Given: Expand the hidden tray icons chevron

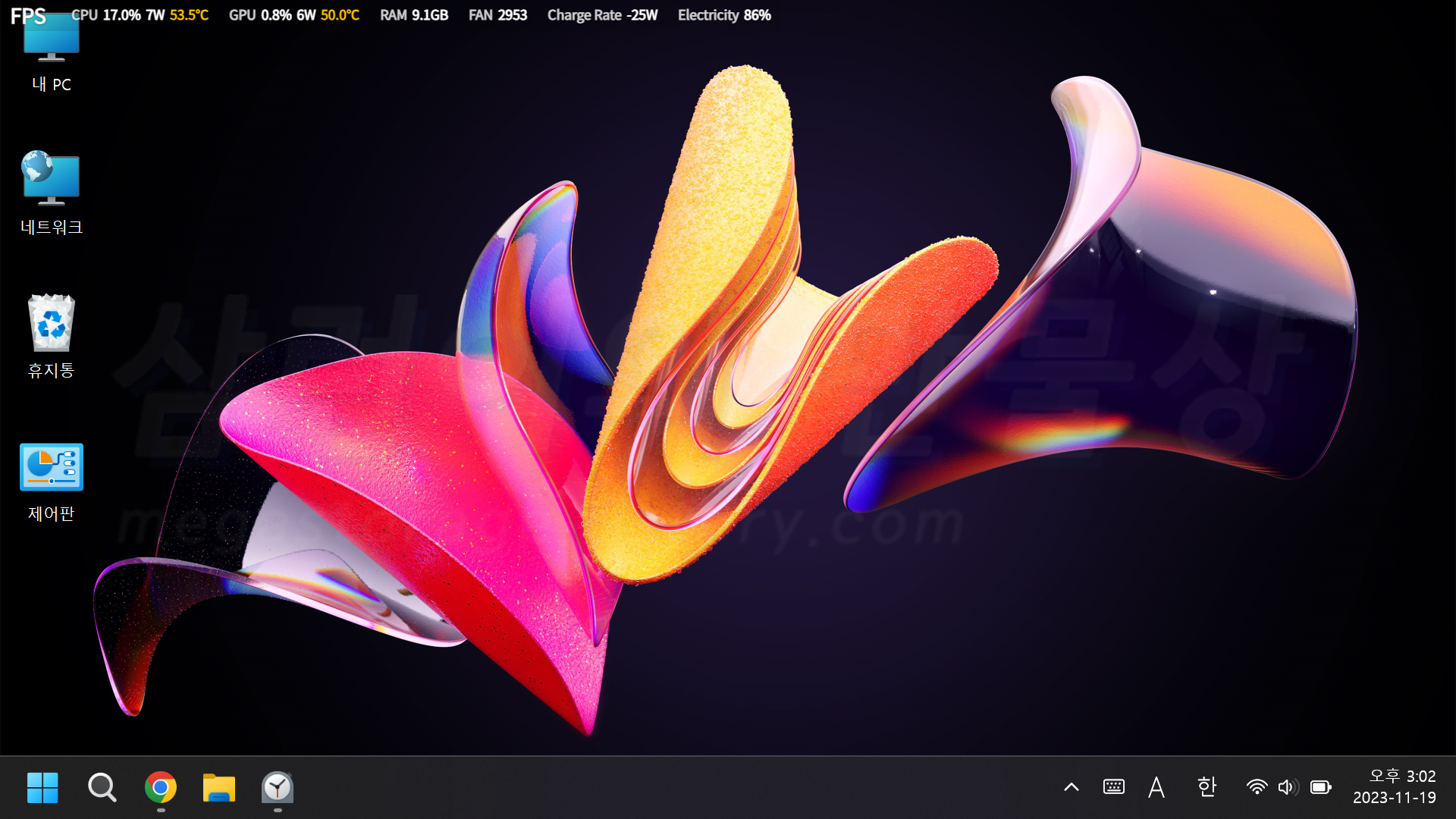Looking at the screenshot, I should pyautogui.click(x=1071, y=787).
